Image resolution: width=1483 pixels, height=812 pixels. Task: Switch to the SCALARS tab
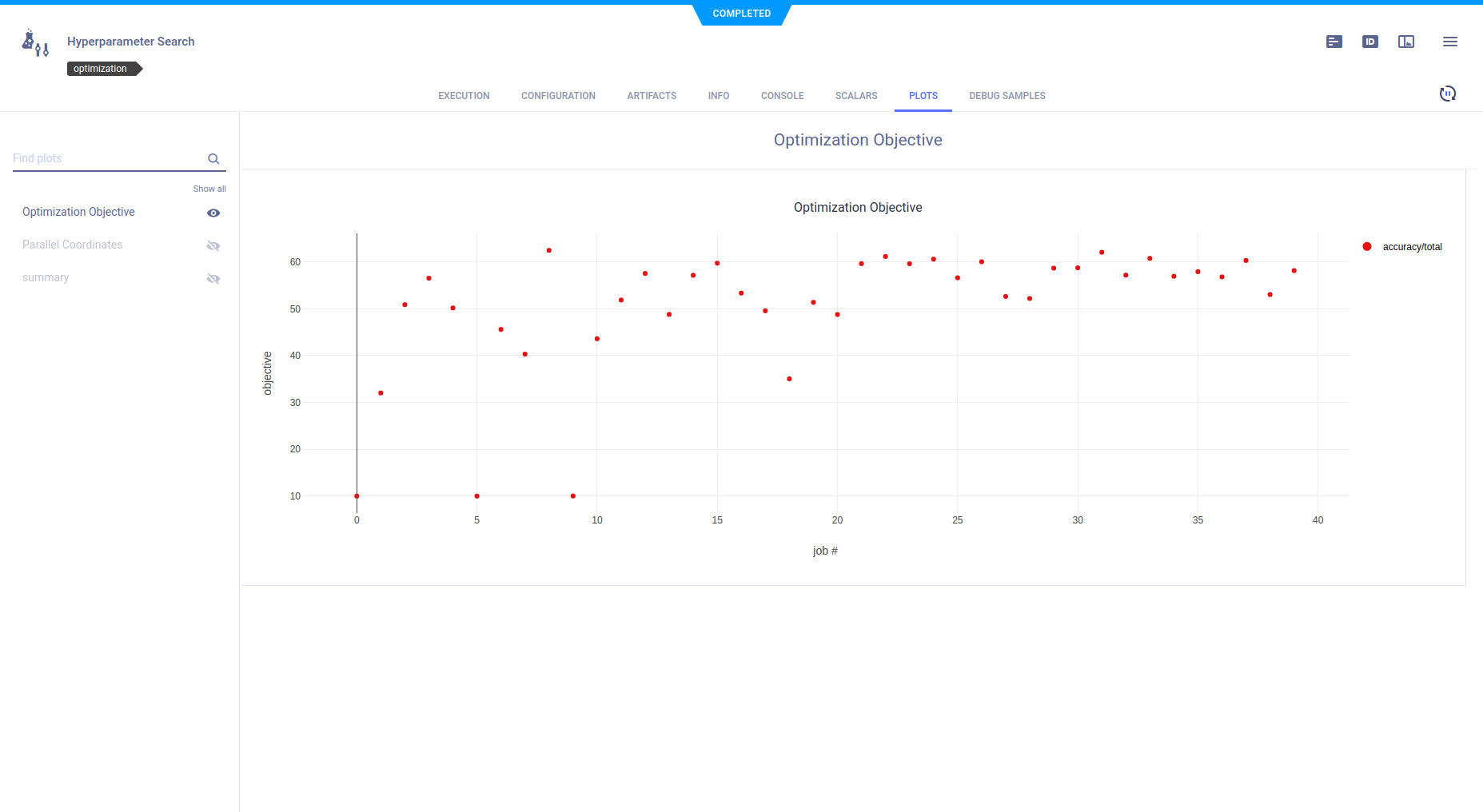coord(855,96)
